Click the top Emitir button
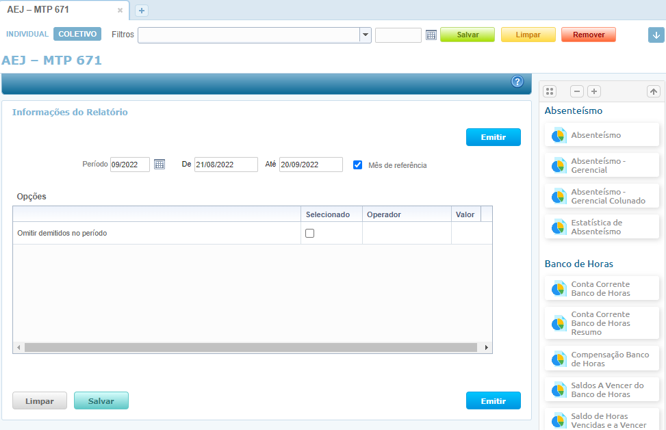Image resolution: width=666 pixels, height=430 pixels. pos(493,137)
